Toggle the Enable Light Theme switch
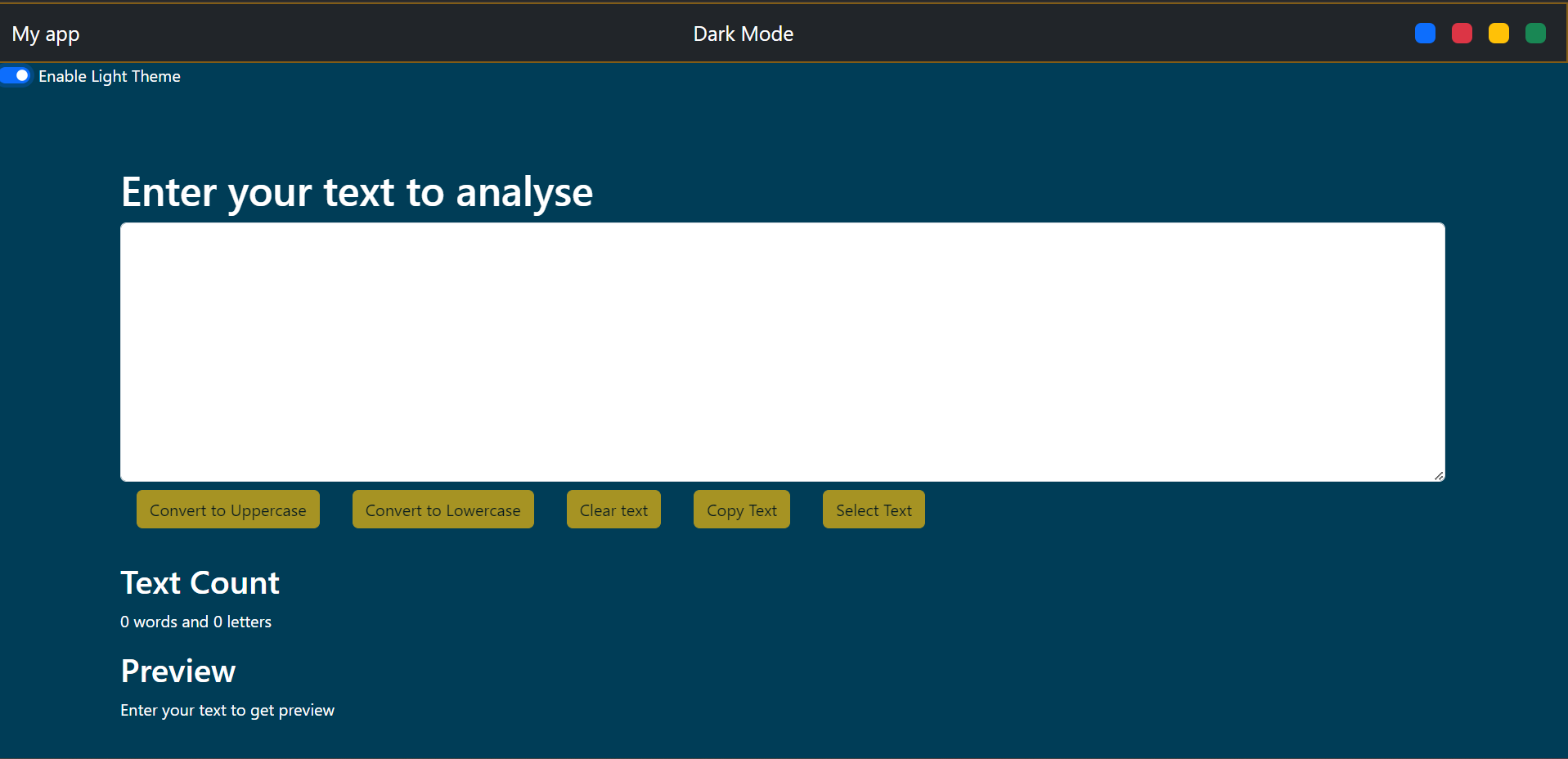The width and height of the screenshot is (1568, 759). tap(16, 75)
